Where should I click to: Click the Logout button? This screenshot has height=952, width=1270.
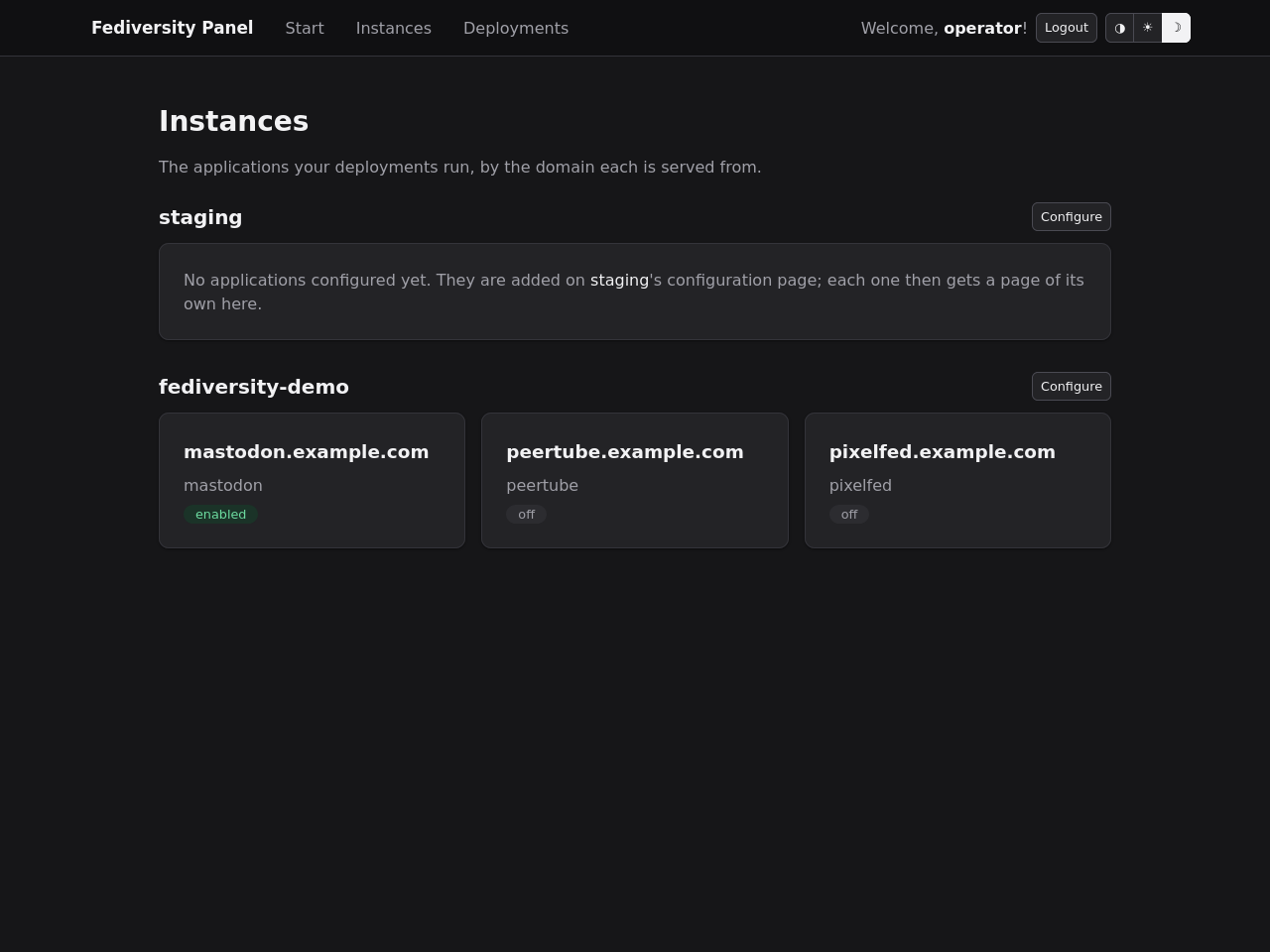pyautogui.click(x=1067, y=28)
